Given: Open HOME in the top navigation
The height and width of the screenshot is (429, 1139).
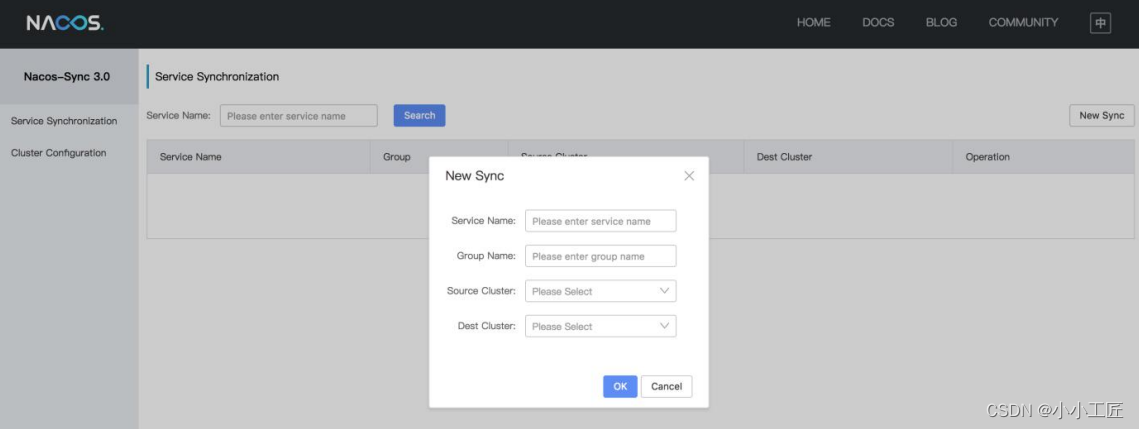Looking at the screenshot, I should (813, 23).
